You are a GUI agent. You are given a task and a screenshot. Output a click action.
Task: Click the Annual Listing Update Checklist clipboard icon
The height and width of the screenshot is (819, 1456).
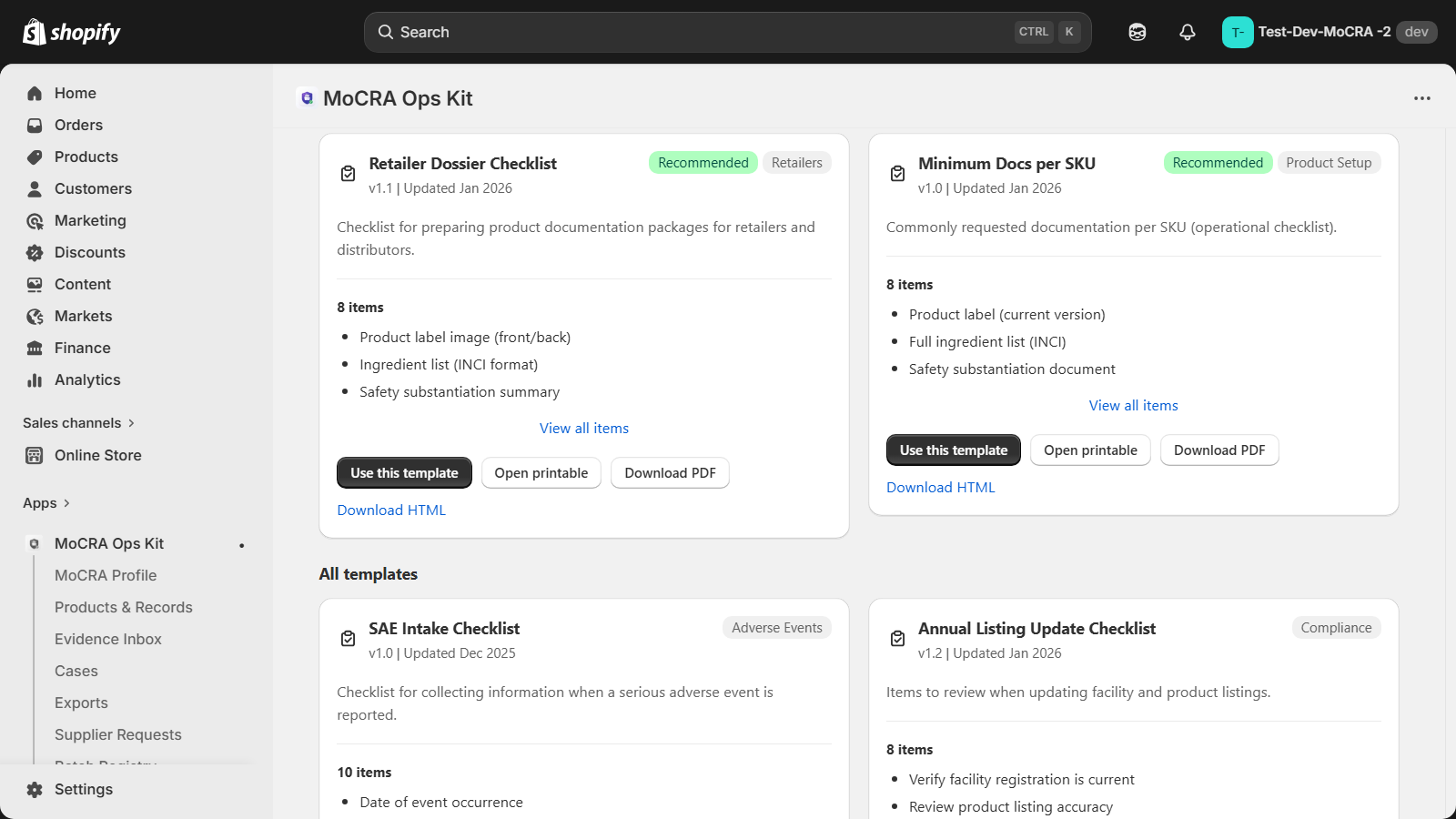click(x=897, y=639)
